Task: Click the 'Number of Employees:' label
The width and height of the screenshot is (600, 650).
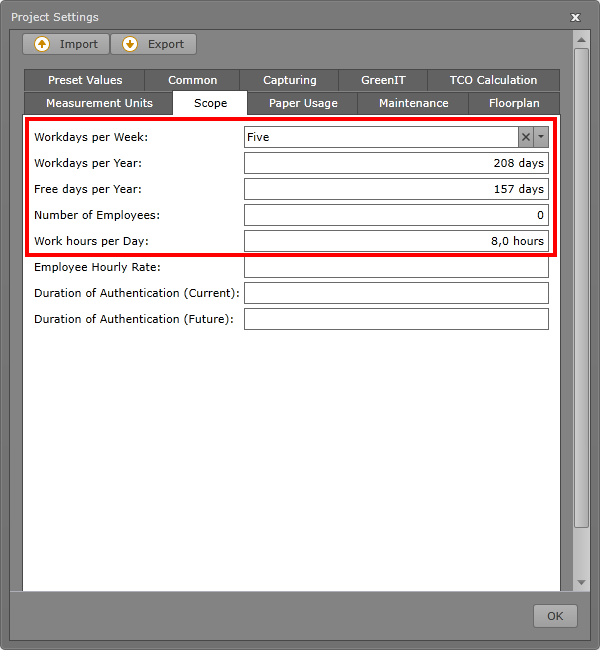Action: coord(97,215)
